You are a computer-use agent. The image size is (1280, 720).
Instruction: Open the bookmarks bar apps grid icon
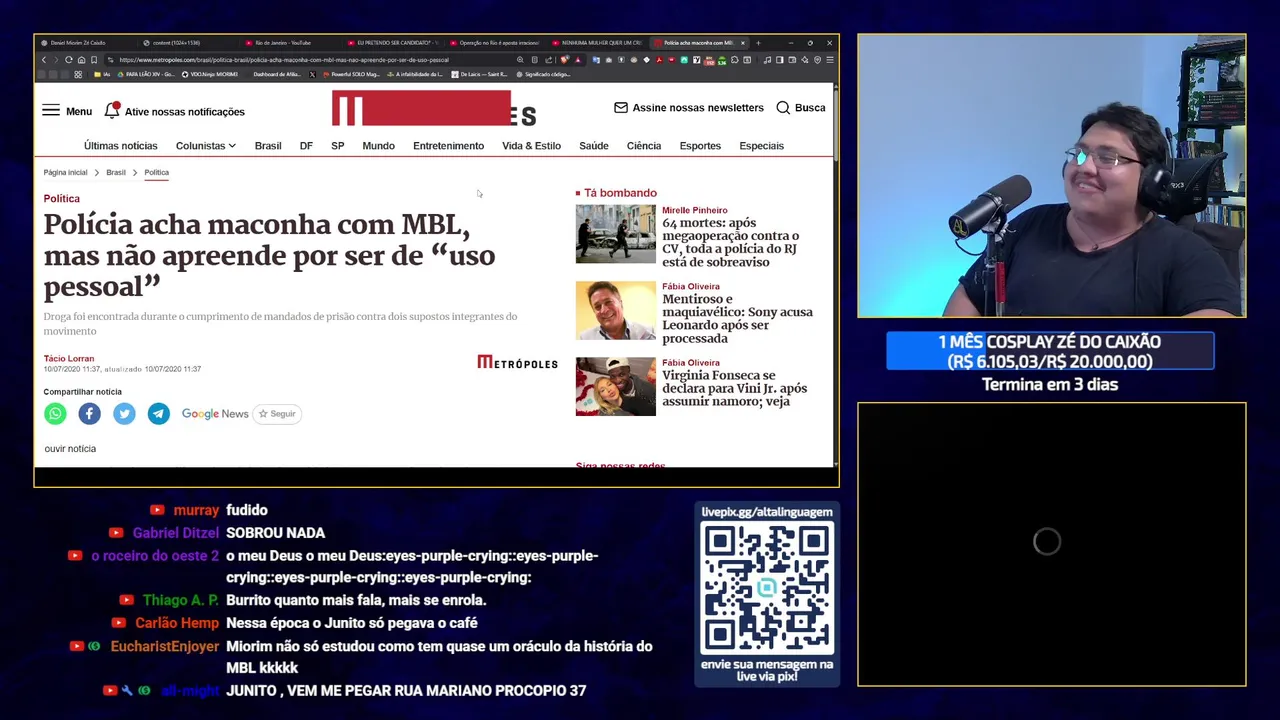78,74
